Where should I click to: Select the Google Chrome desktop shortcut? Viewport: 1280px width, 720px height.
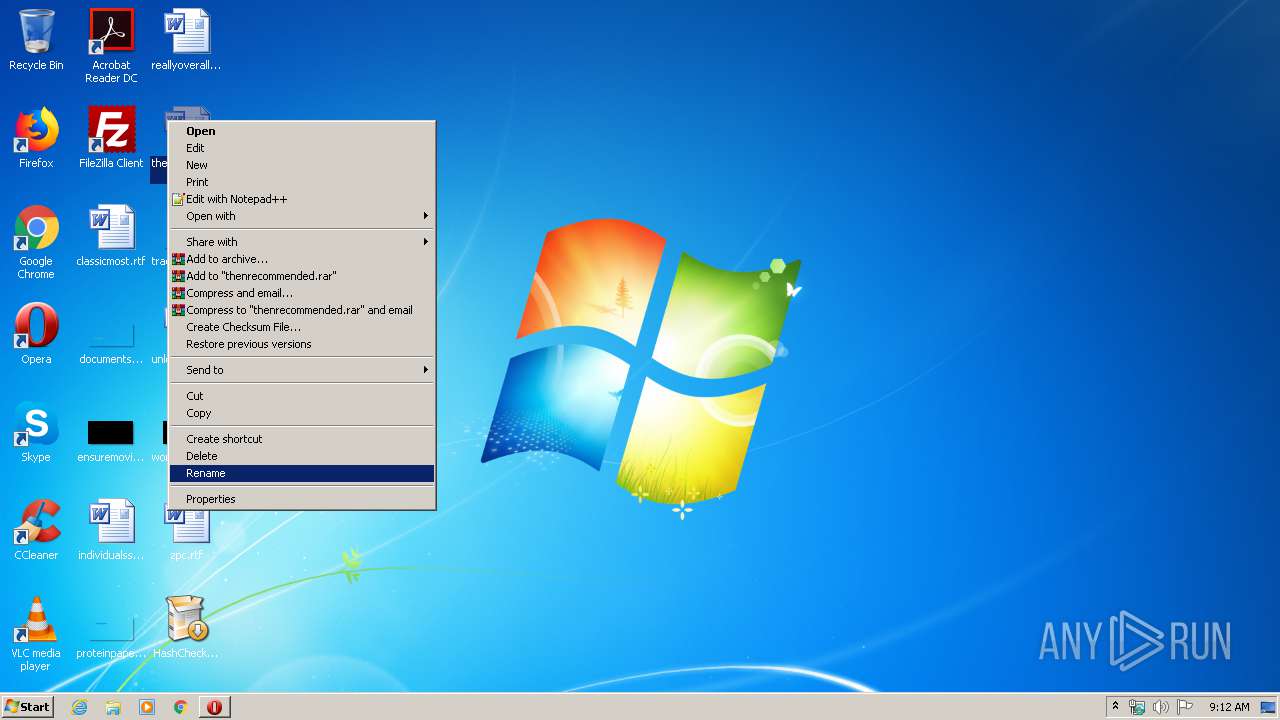(36, 242)
